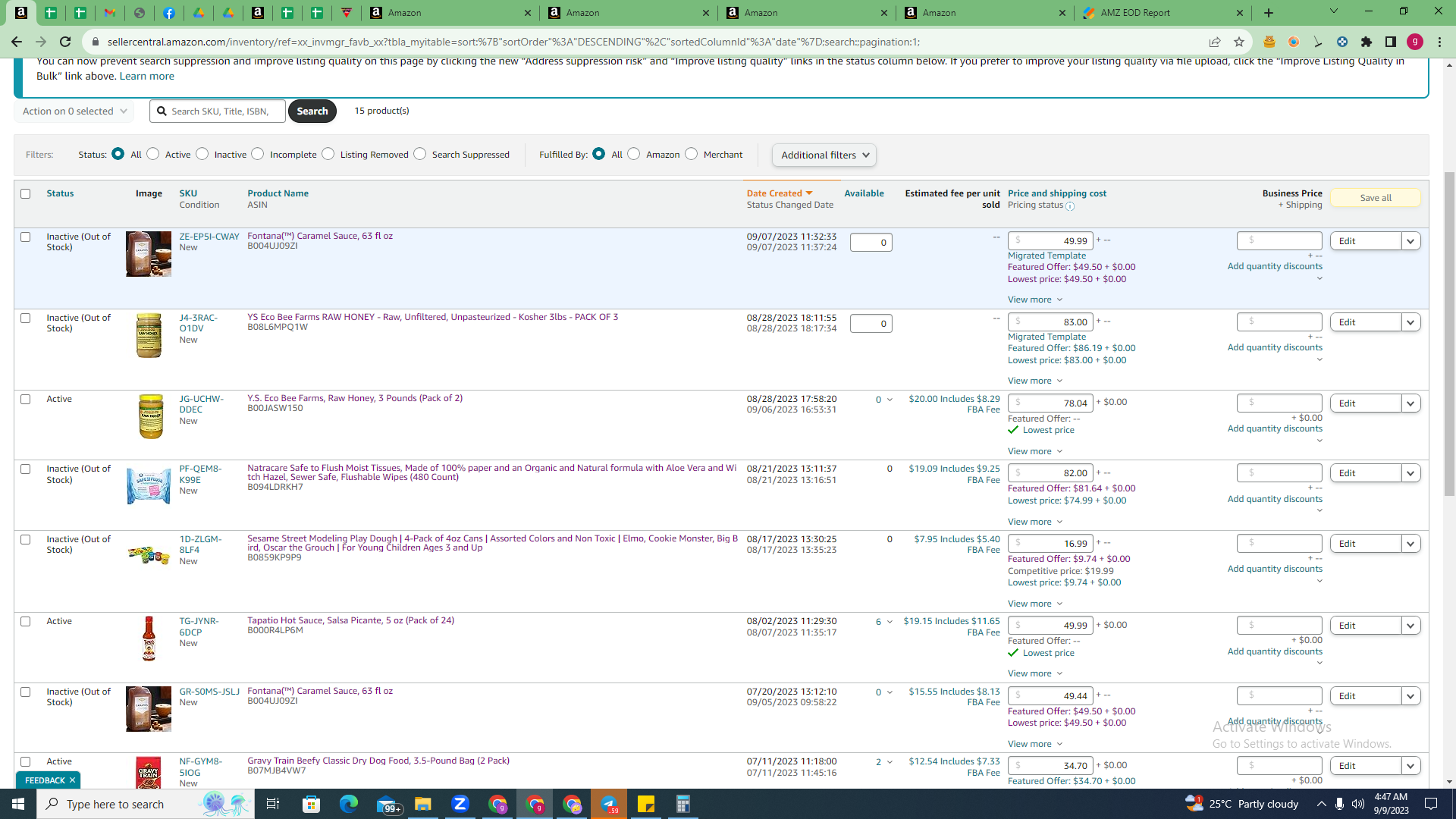
Task: Open Edit dropdown arrow for Tapatio Hot Sauce
Action: [1410, 626]
